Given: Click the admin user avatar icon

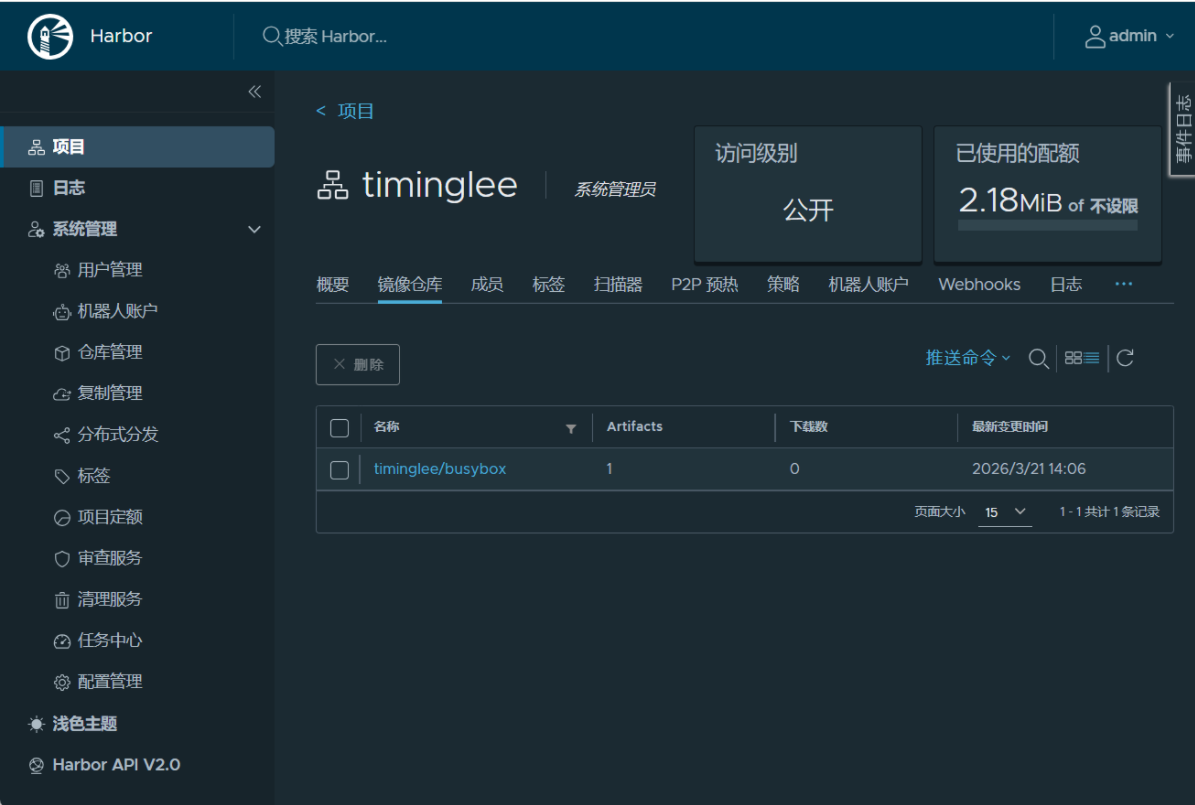Looking at the screenshot, I should click(x=1094, y=36).
